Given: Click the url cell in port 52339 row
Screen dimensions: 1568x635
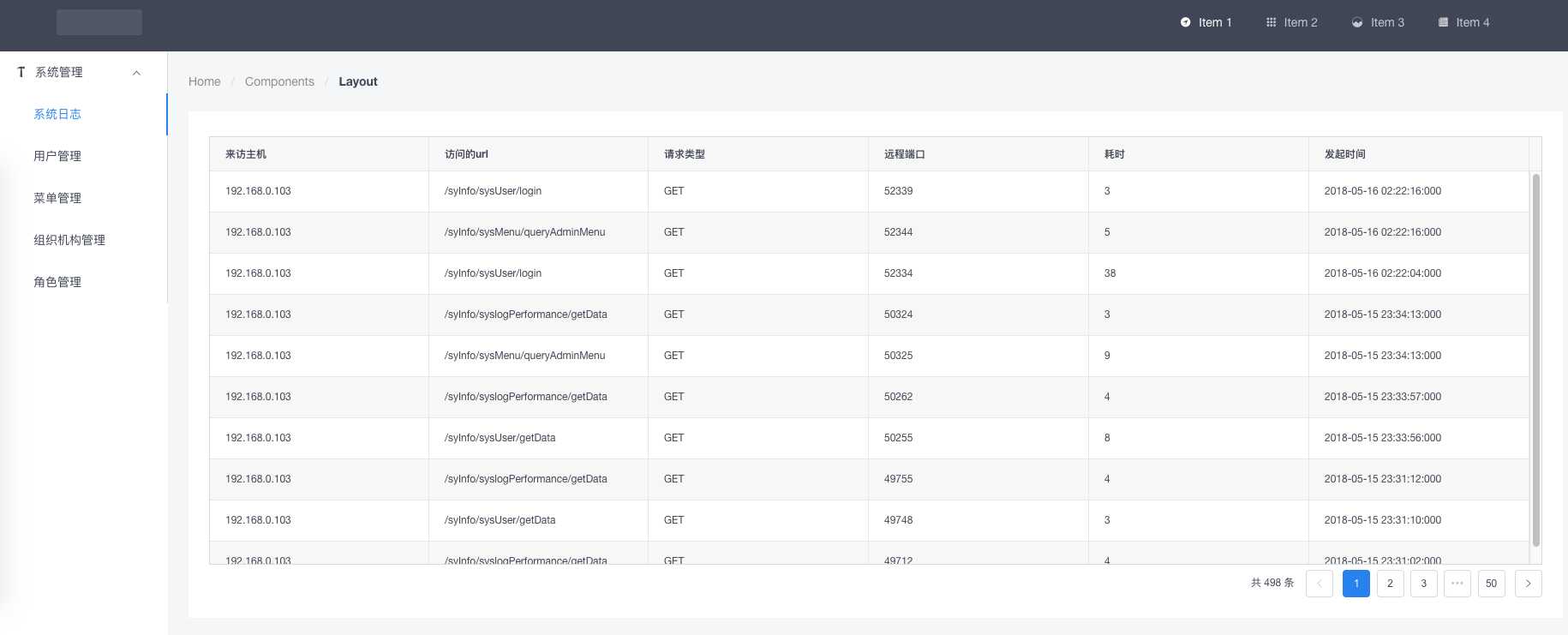Looking at the screenshot, I should click(538, 191).
